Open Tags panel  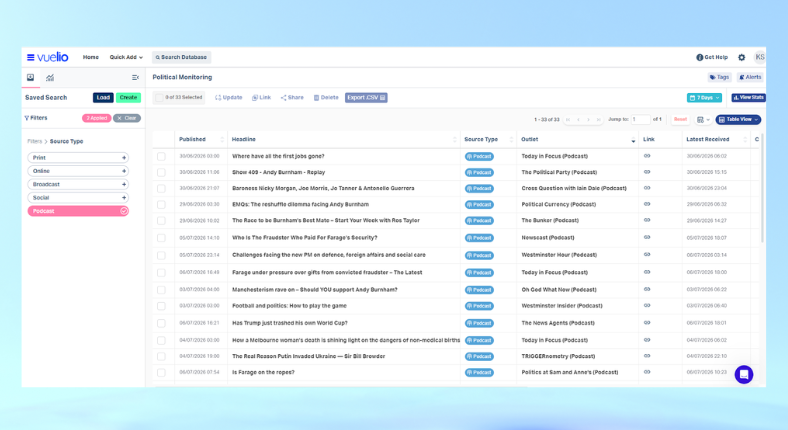pos(719,77)
